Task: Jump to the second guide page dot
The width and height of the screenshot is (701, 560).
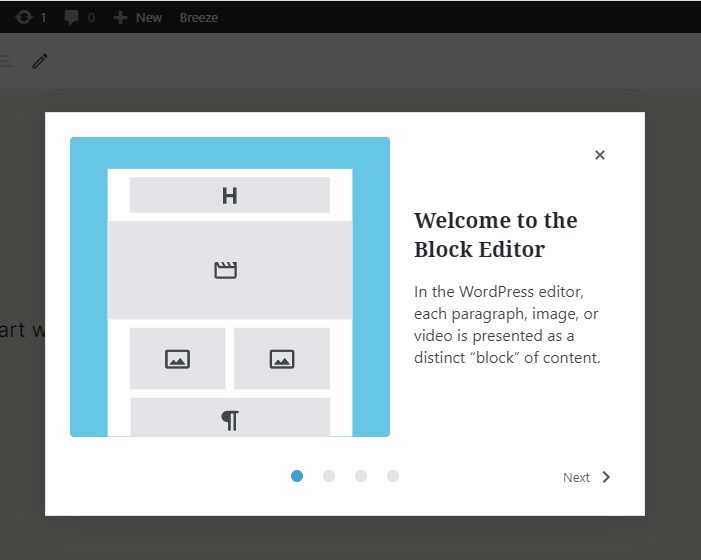Action: (x=329, y=476)
